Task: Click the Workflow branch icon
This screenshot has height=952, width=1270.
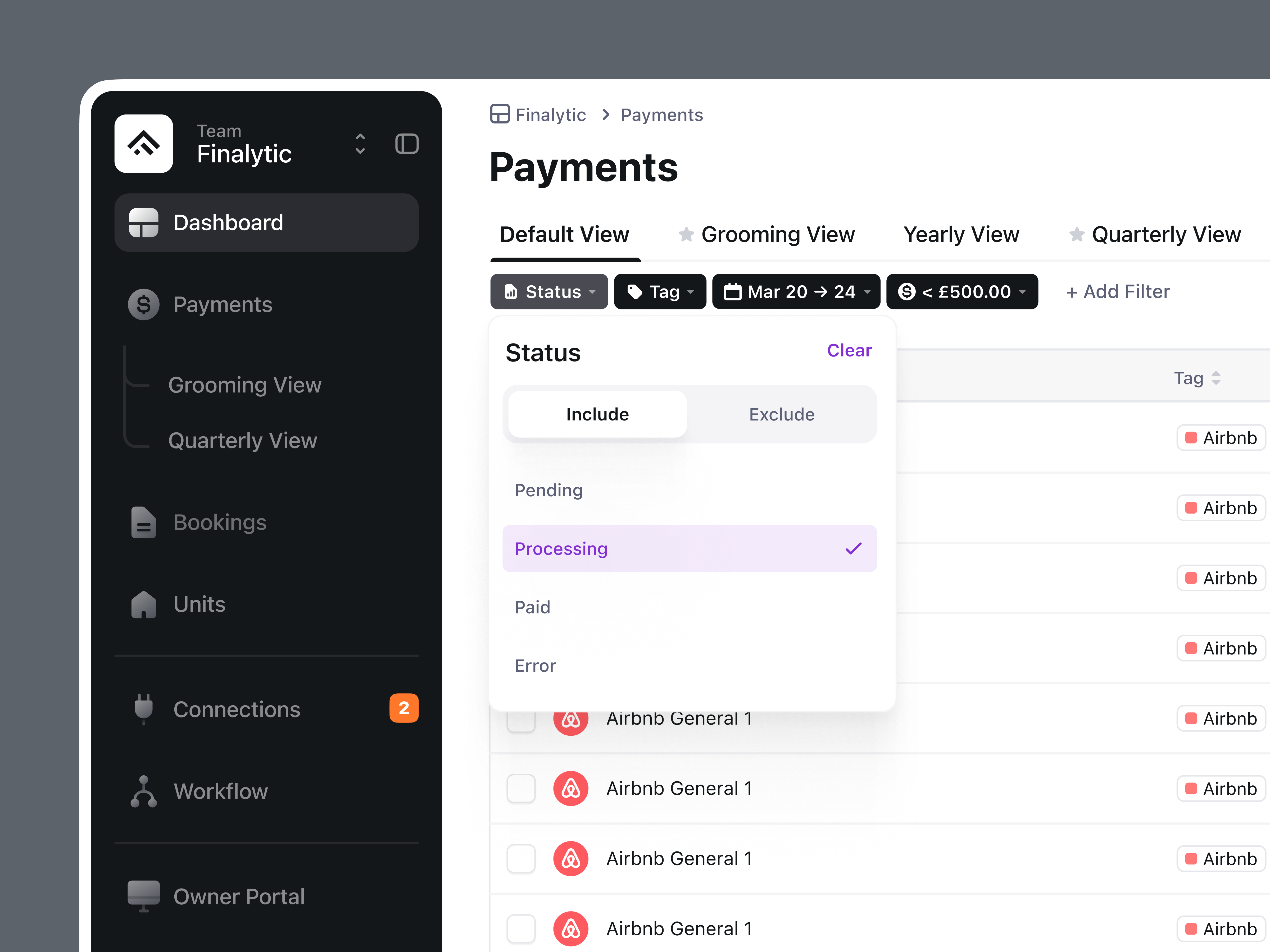Action: [143, 791]
